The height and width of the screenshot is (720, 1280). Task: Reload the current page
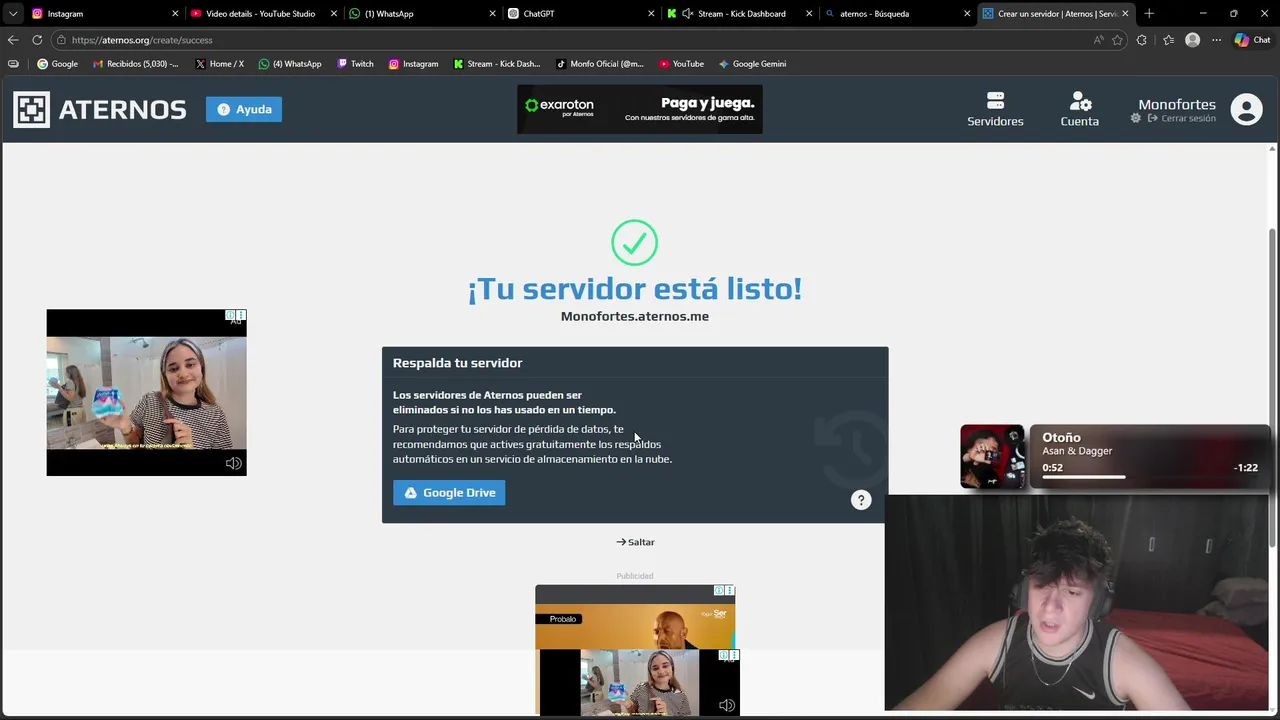(x=37, y=40)
